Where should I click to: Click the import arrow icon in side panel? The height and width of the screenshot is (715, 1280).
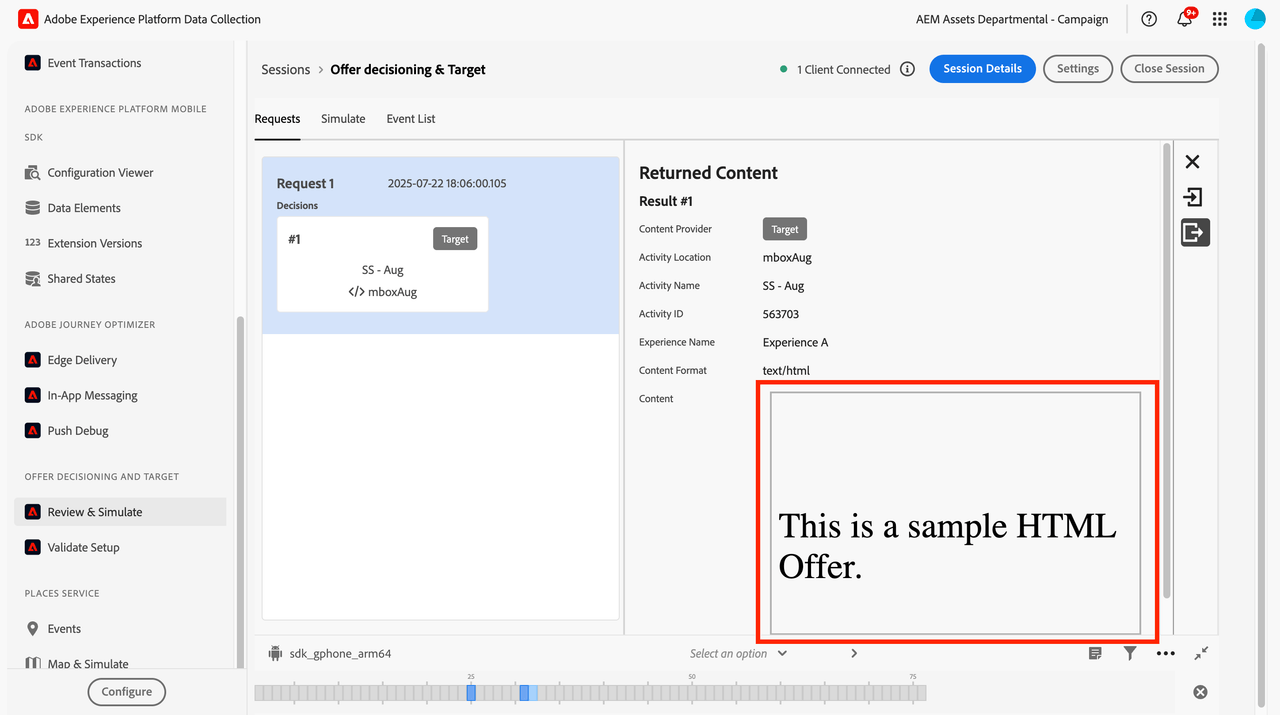point(1192,197)
